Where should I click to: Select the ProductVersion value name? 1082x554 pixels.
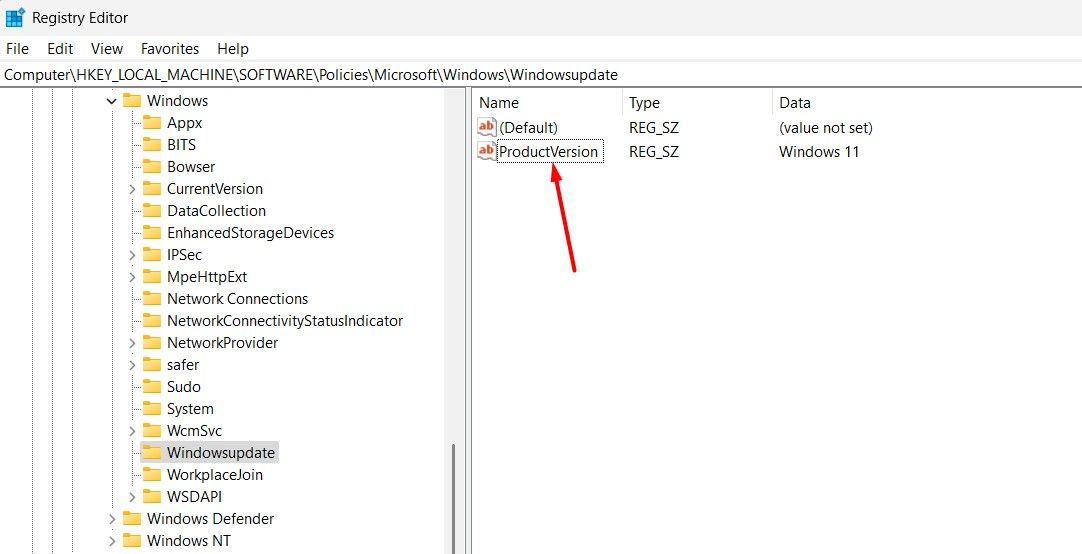click(549, 152)
